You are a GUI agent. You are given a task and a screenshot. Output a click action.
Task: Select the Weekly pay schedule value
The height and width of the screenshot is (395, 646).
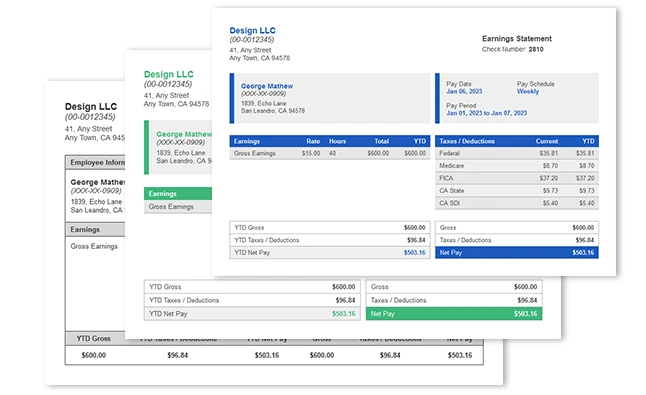coord(527,91)
